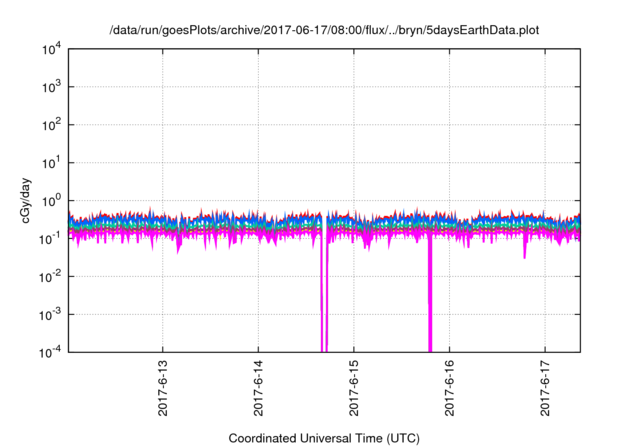Click the 10^0 y-axis tick label
640x448 pixels.
coord(51,201)
